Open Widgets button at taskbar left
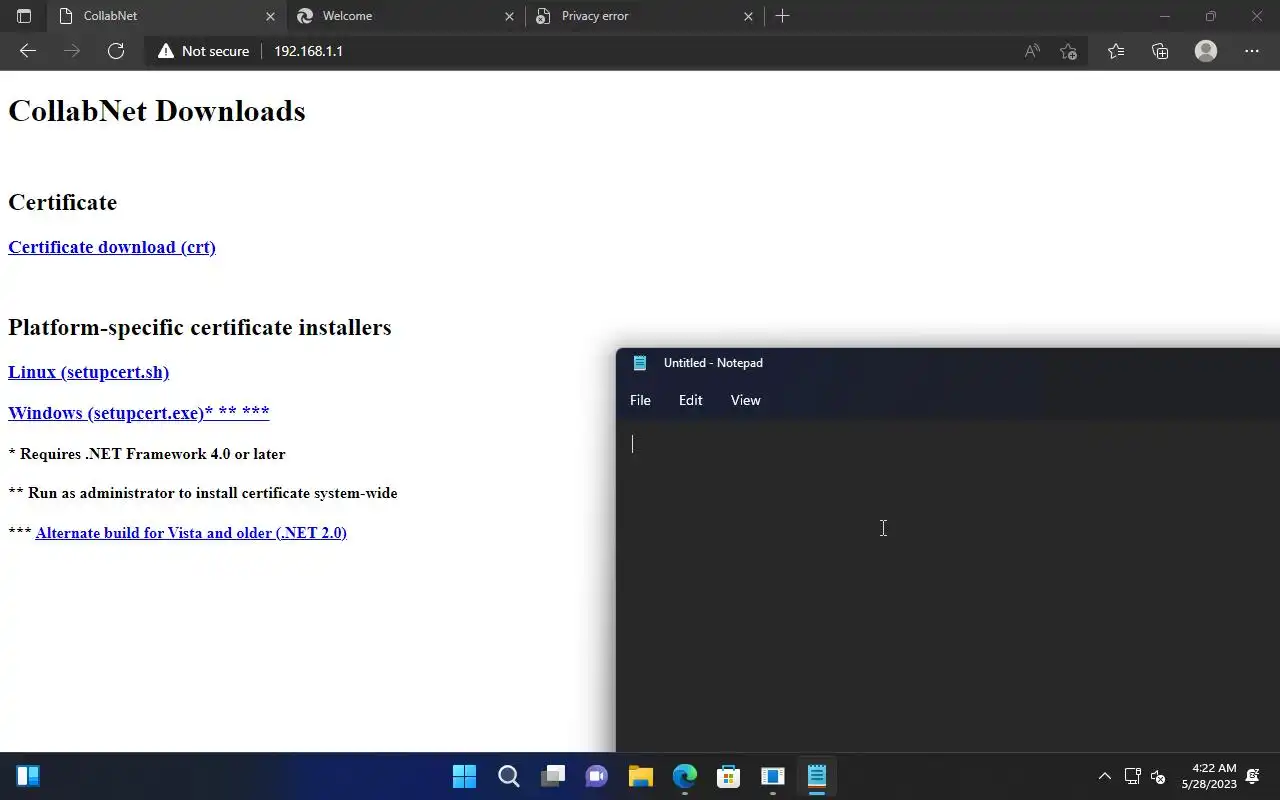1280x800 pixels. [28, 776]
